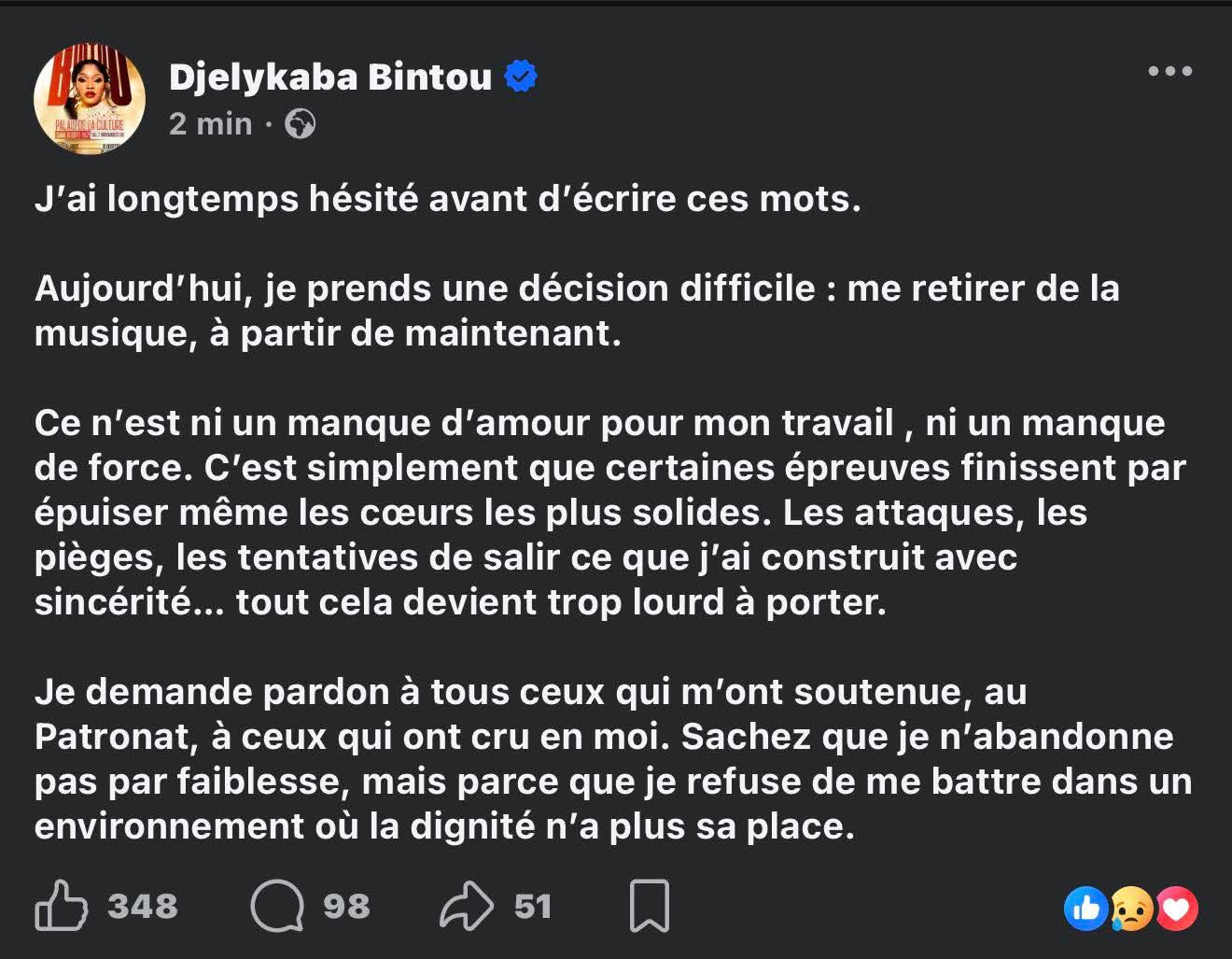This screenshot has height=959, width=1232.
Task: Click the line "J'ai longtemps hésité"
Action: [x=448, y=199]
